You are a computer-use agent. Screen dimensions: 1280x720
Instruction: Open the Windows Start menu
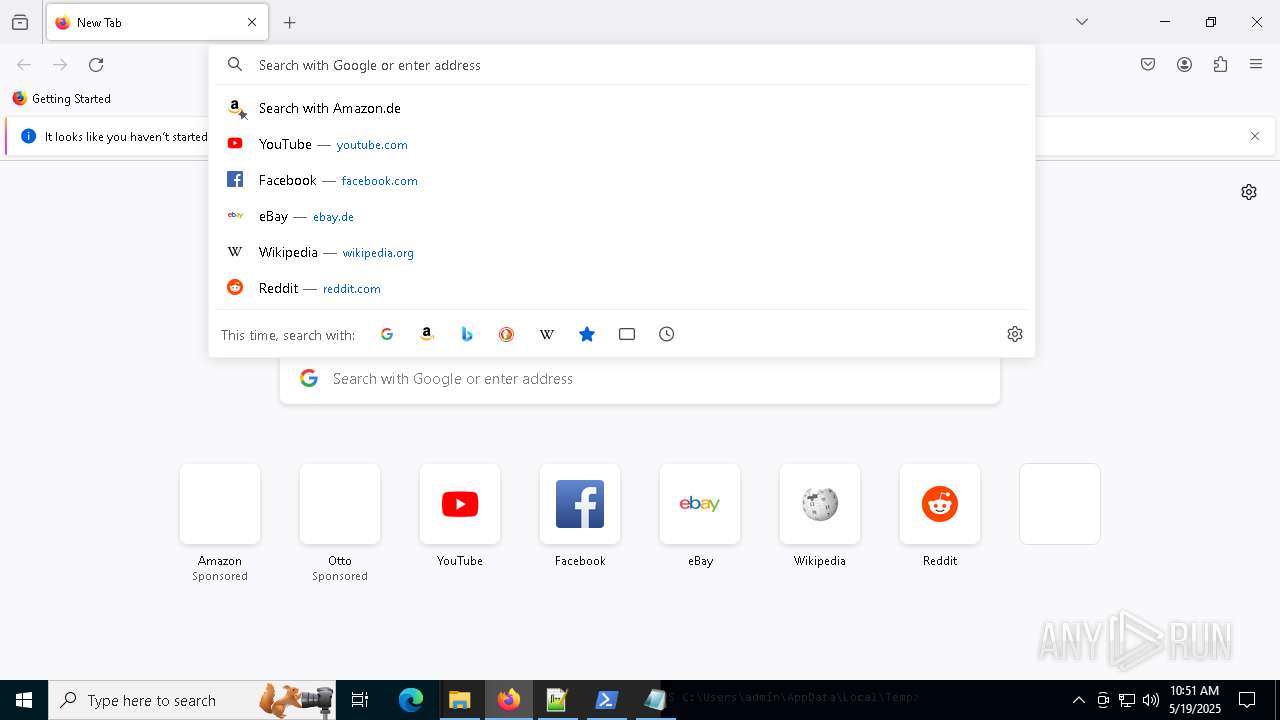point(24,700)
